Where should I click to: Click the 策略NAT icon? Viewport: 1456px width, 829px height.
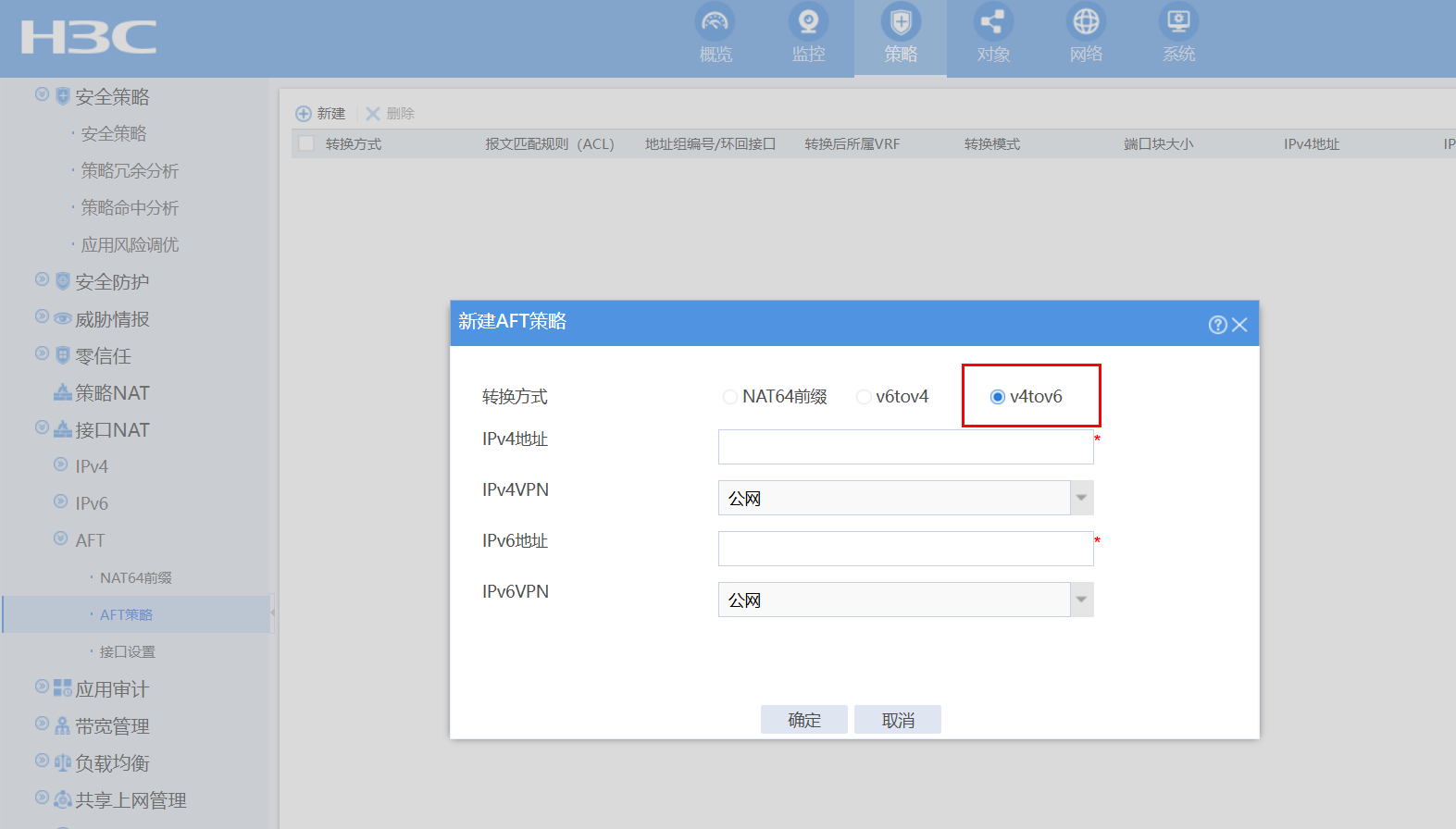(63, 392)
